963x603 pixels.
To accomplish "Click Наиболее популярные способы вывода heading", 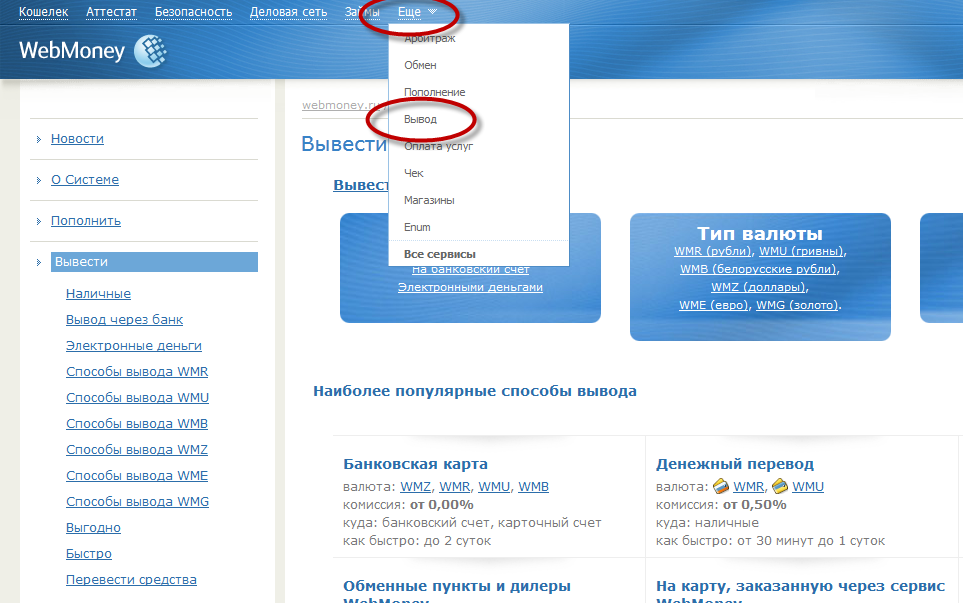I will click(x=475, y=391).
